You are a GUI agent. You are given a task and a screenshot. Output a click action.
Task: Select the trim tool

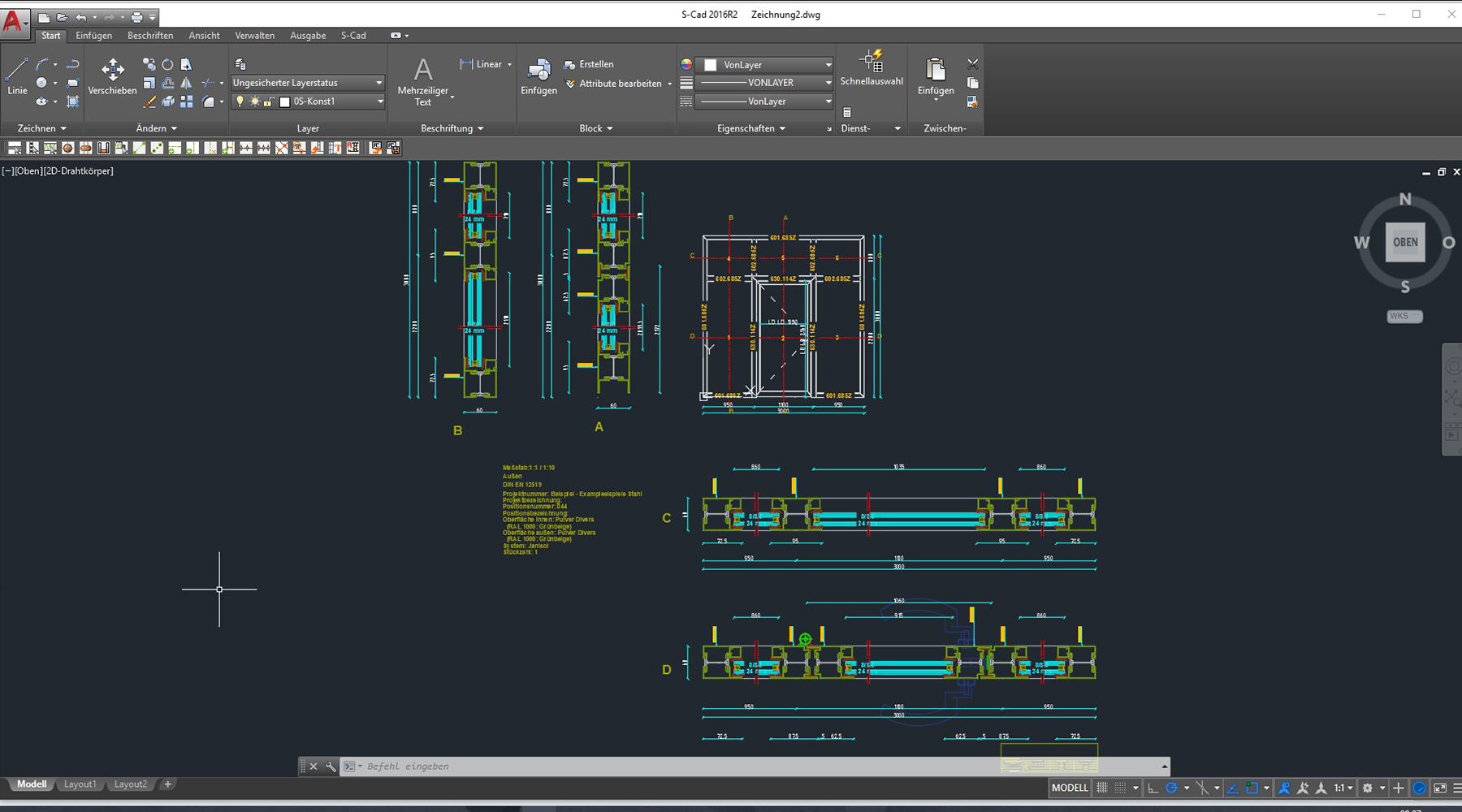coord(209,83)
